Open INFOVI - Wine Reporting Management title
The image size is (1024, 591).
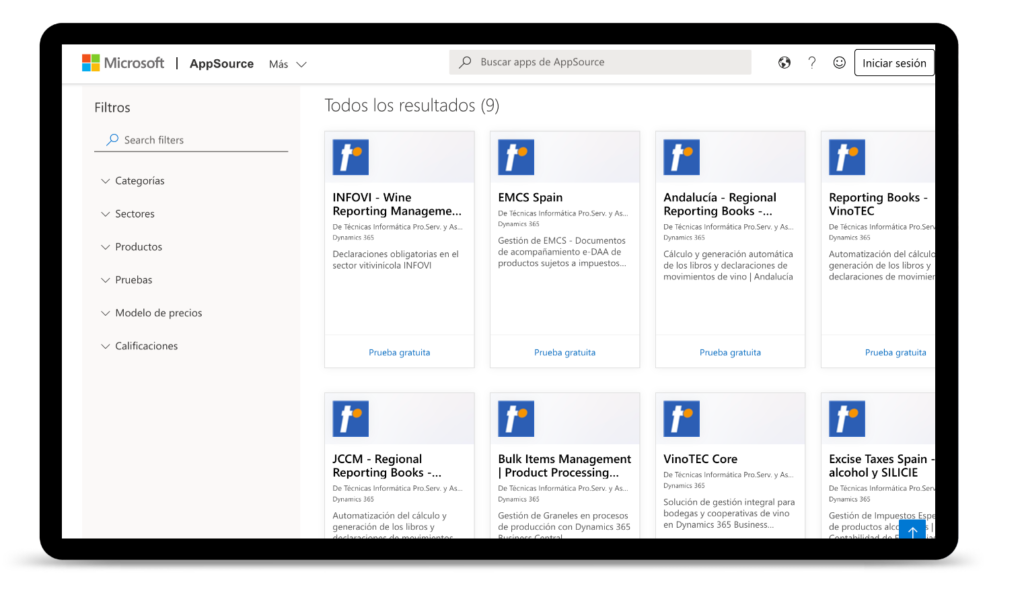tap(397, 204)
